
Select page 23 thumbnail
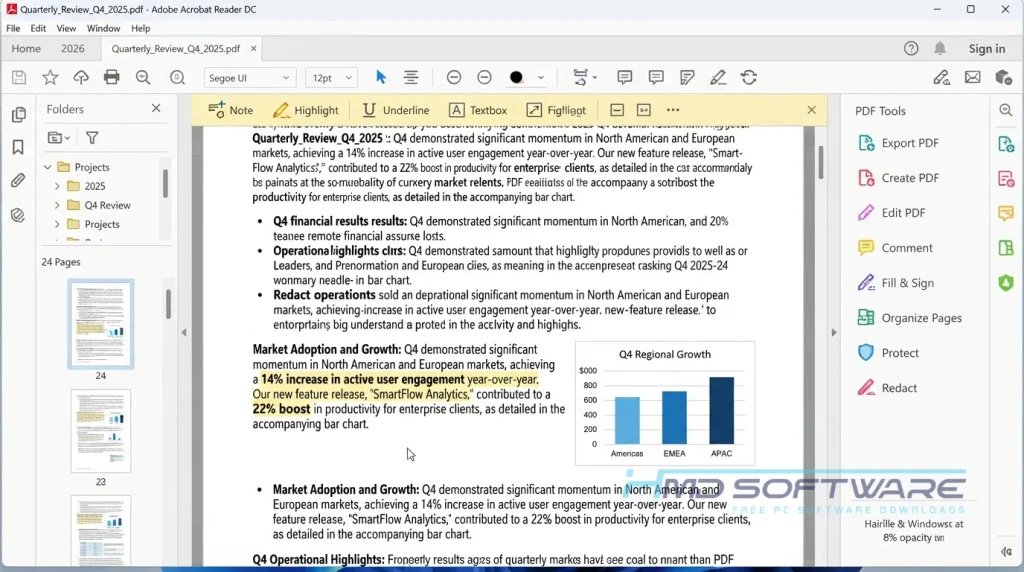(101, 431)
